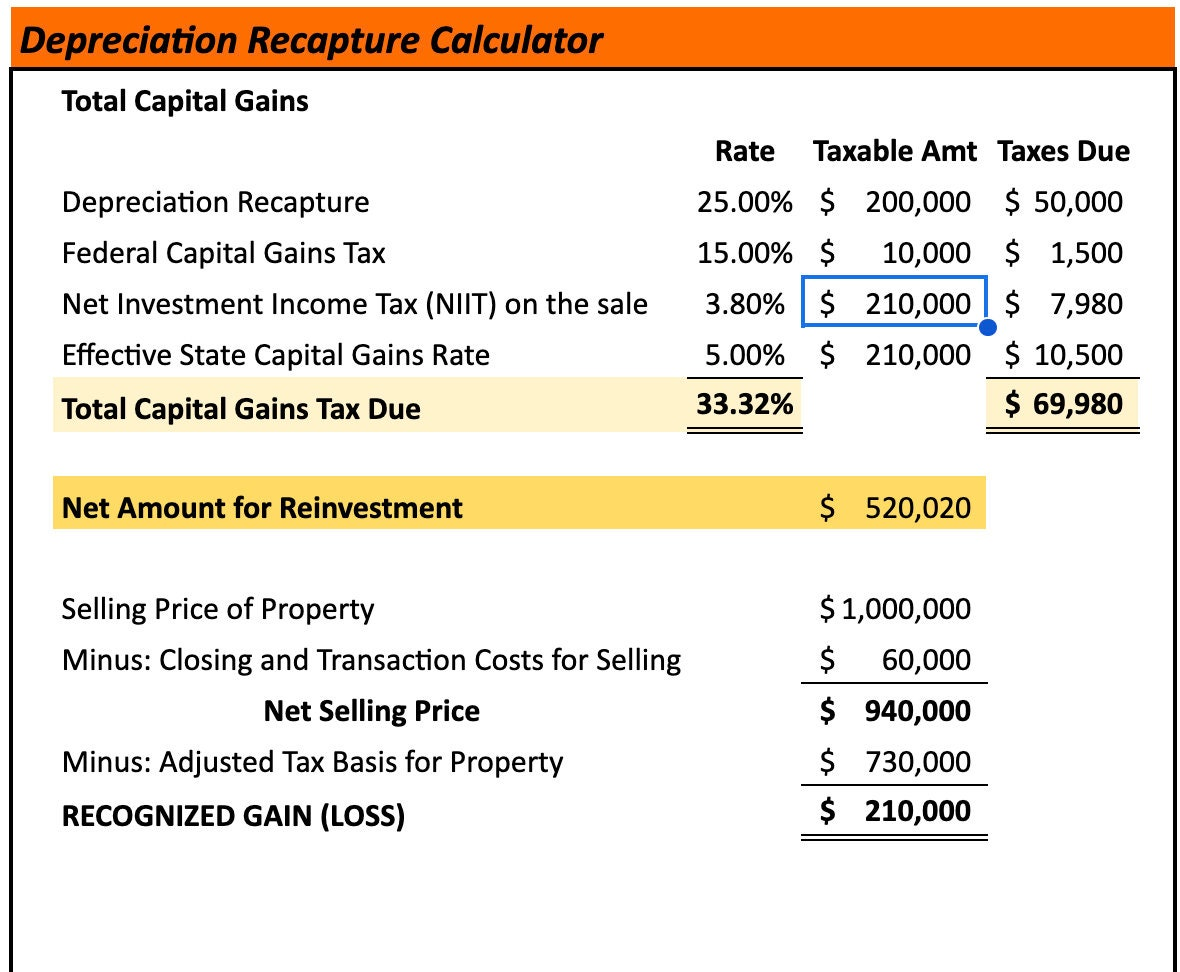Click the $520,020 net reinvestment amount cell
The height and width of the screenshot is (972, 1180).
tap(895, 507)
